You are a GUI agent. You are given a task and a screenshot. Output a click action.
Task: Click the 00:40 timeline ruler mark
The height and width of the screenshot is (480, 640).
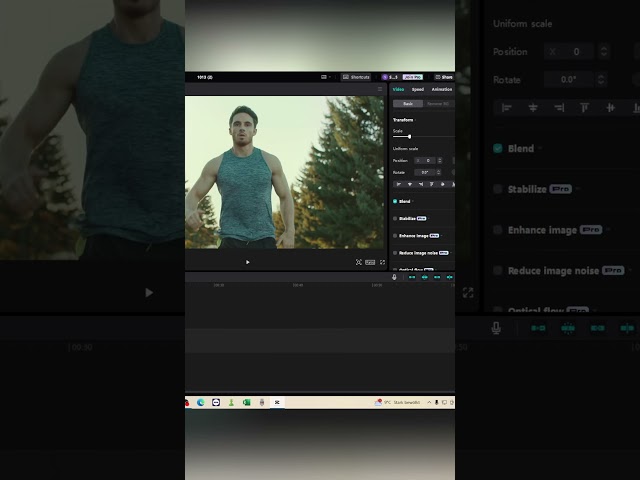(x=298, y=285)
